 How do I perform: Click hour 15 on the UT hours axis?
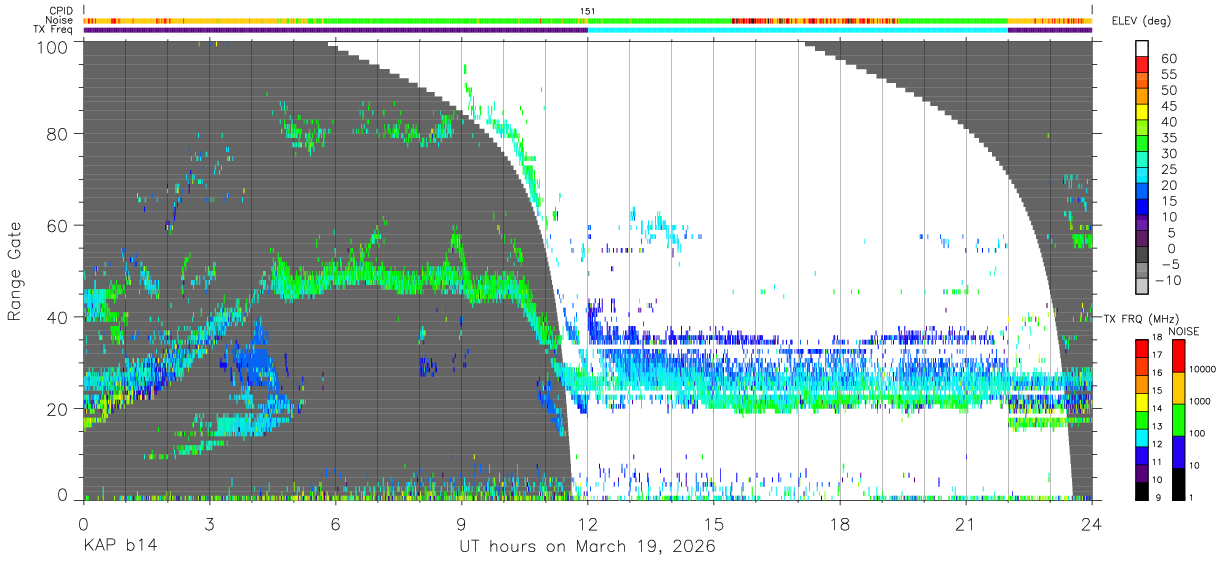coord(714,524)
